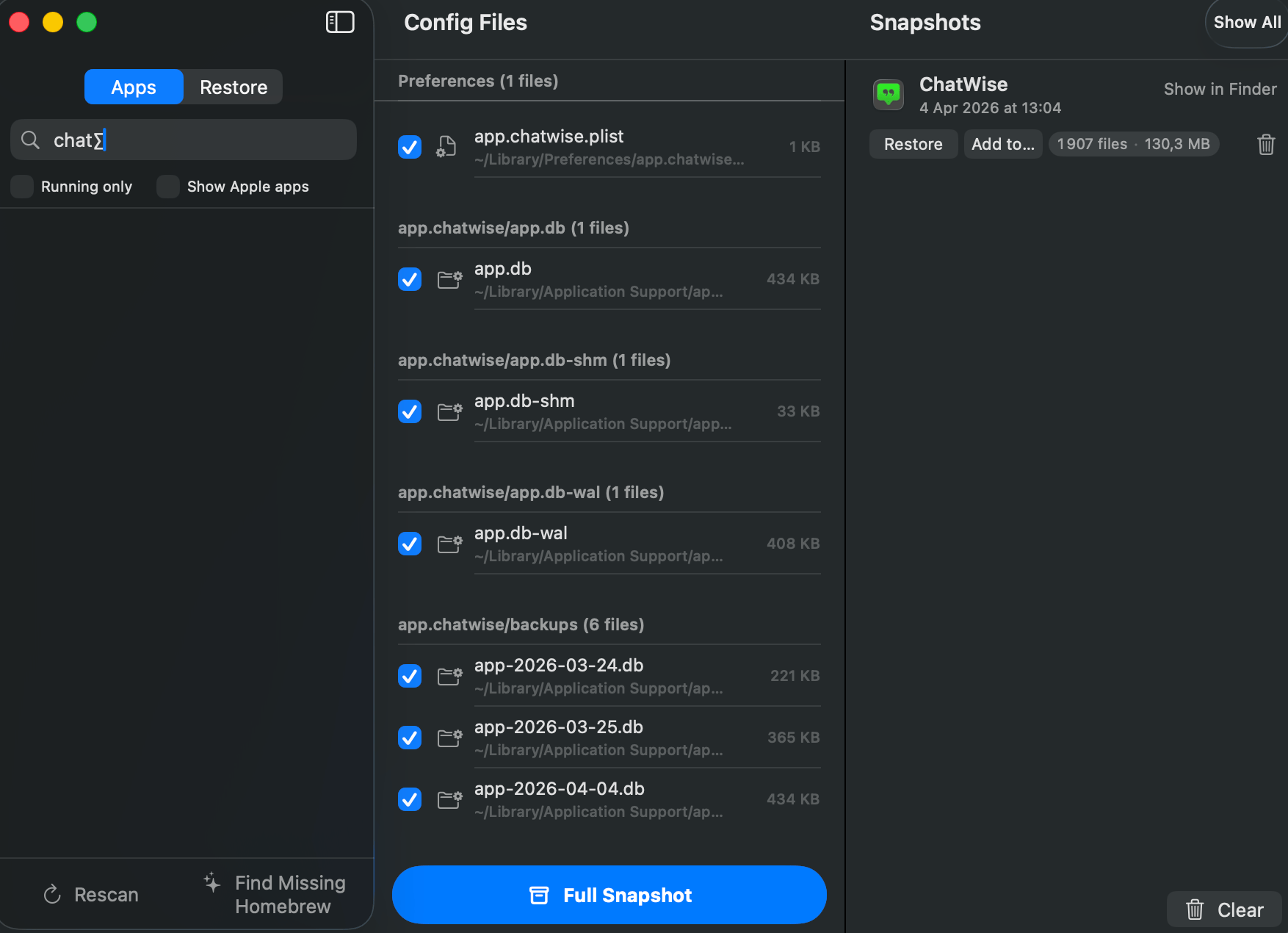Click the folder icon beside app-2026-04-04.db
This screenshot has width=1288, height=933.
click(x=449, y=799)
